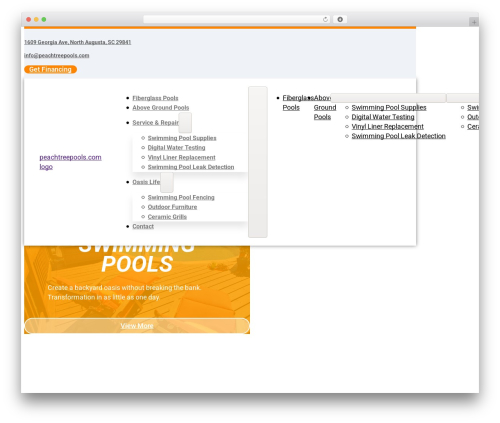Select Swimming Pool Supplies in the left submenu
Screen dimensions: 500x423
click(x=182, y=138)
